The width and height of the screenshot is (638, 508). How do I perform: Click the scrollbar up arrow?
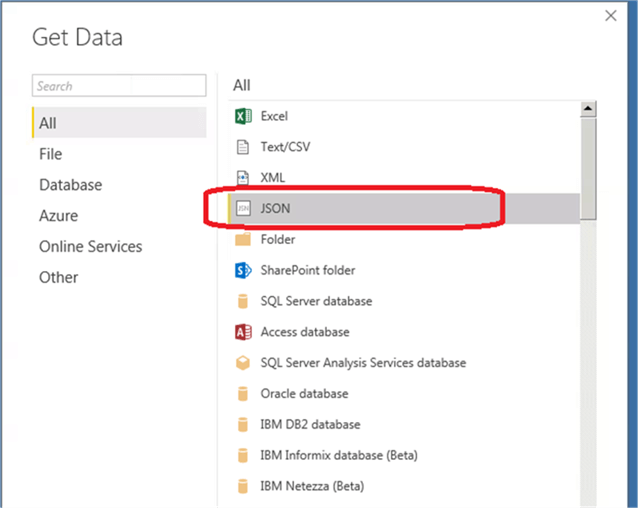pyautogui.click(x=588, y=108)
